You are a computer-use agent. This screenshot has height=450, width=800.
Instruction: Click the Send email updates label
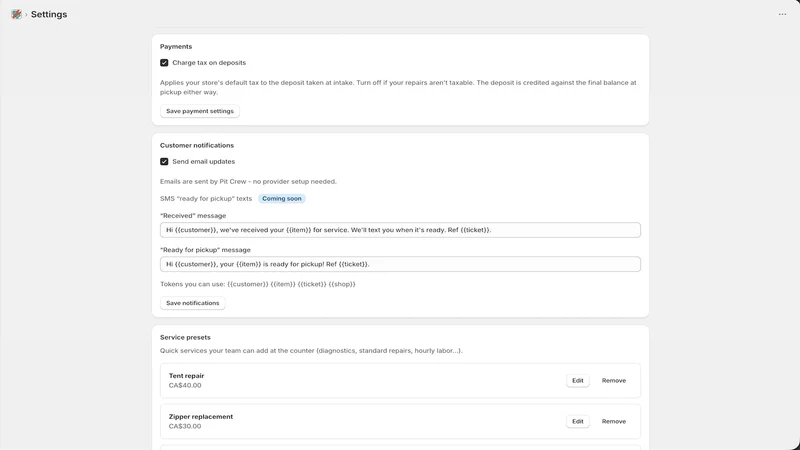[204, 162]
